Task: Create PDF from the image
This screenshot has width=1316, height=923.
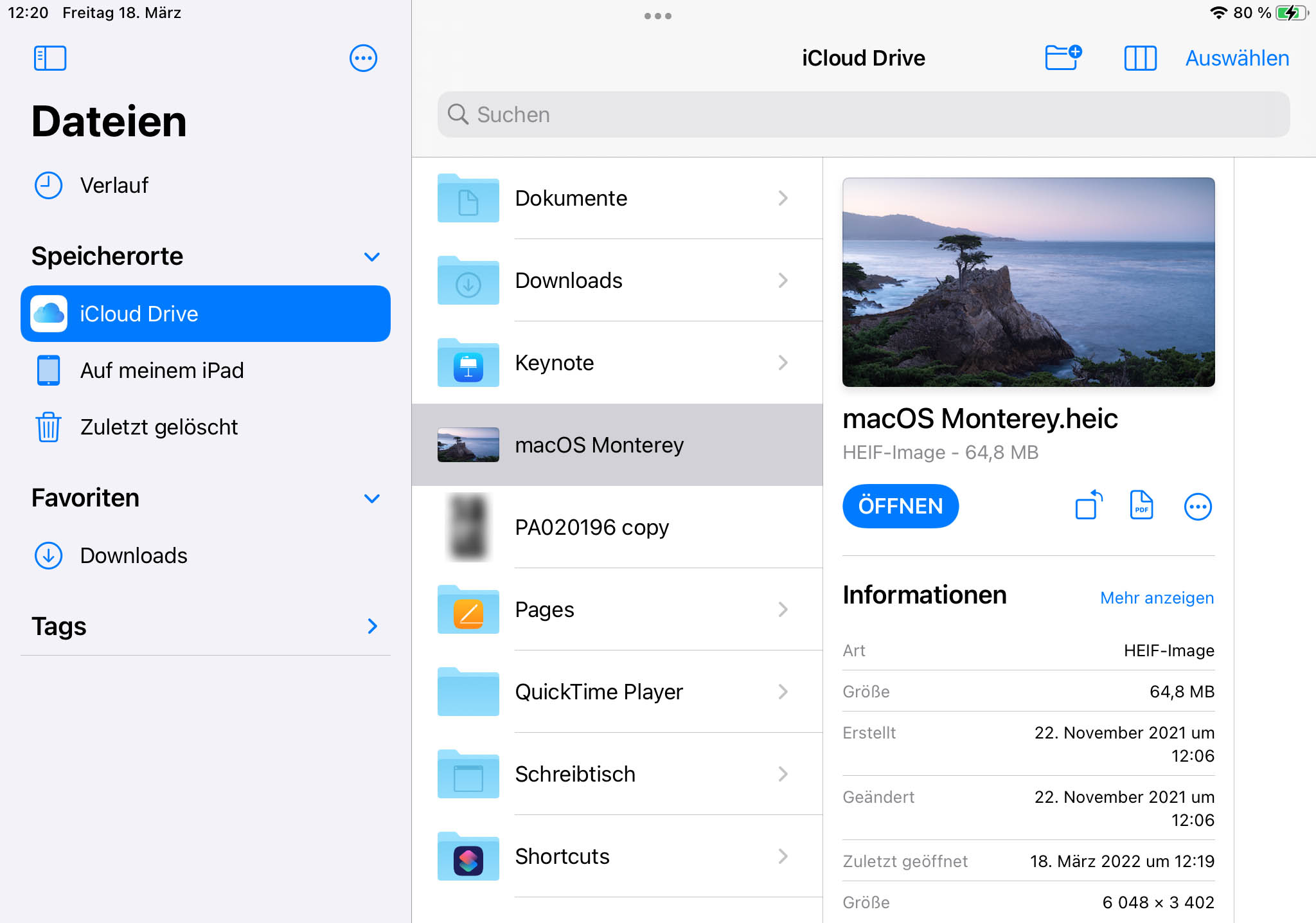Action: (1141, 505)
